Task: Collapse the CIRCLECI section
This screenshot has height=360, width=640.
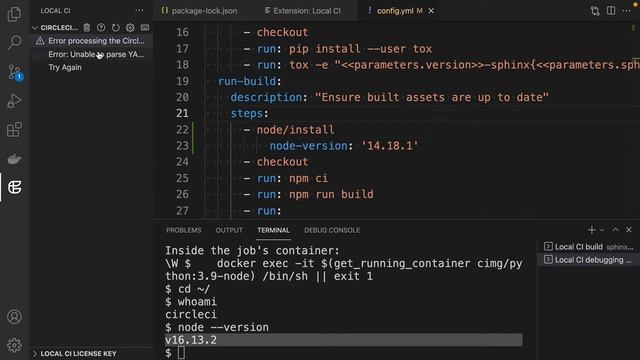Action: (35, 28)
